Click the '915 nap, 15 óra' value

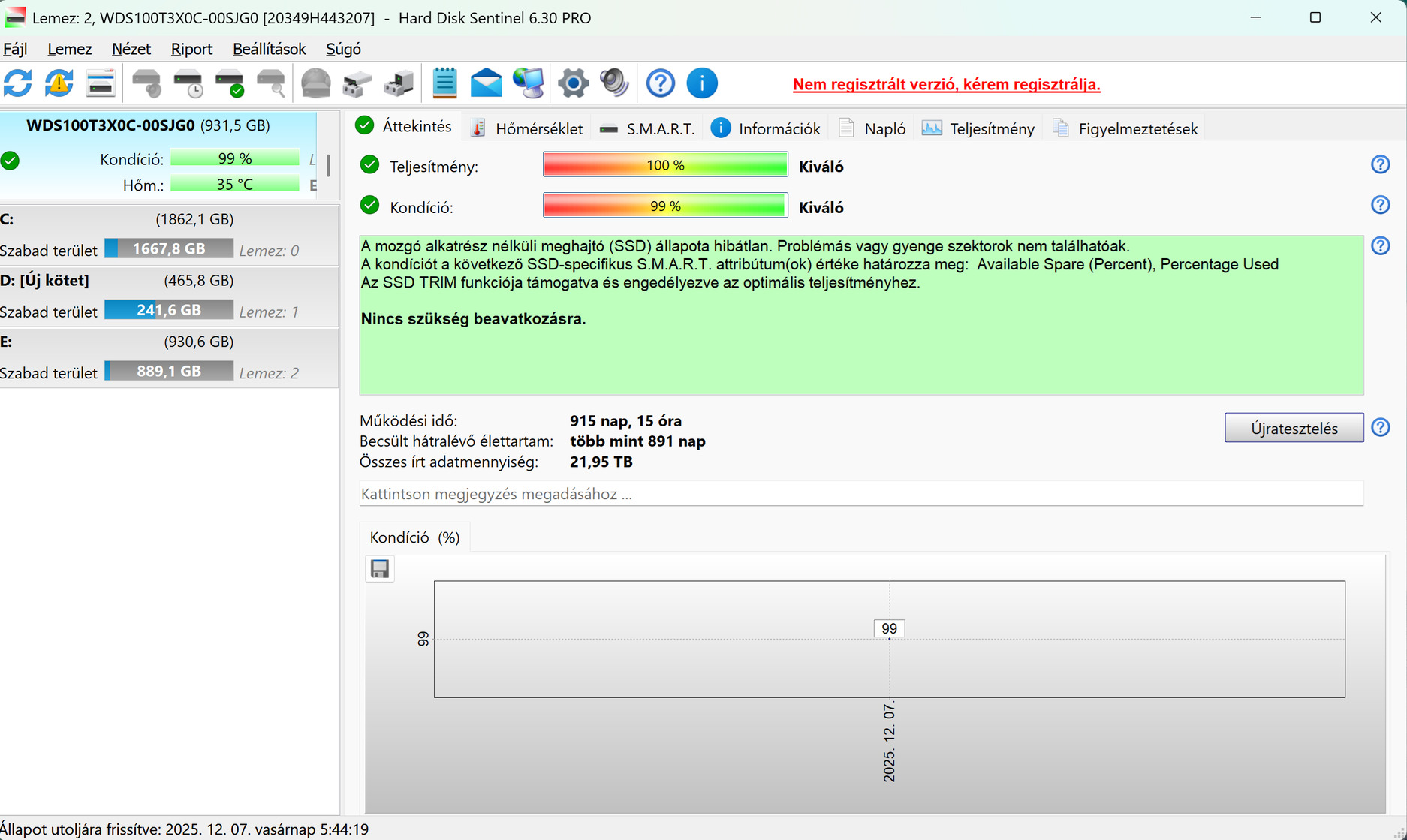625,421
